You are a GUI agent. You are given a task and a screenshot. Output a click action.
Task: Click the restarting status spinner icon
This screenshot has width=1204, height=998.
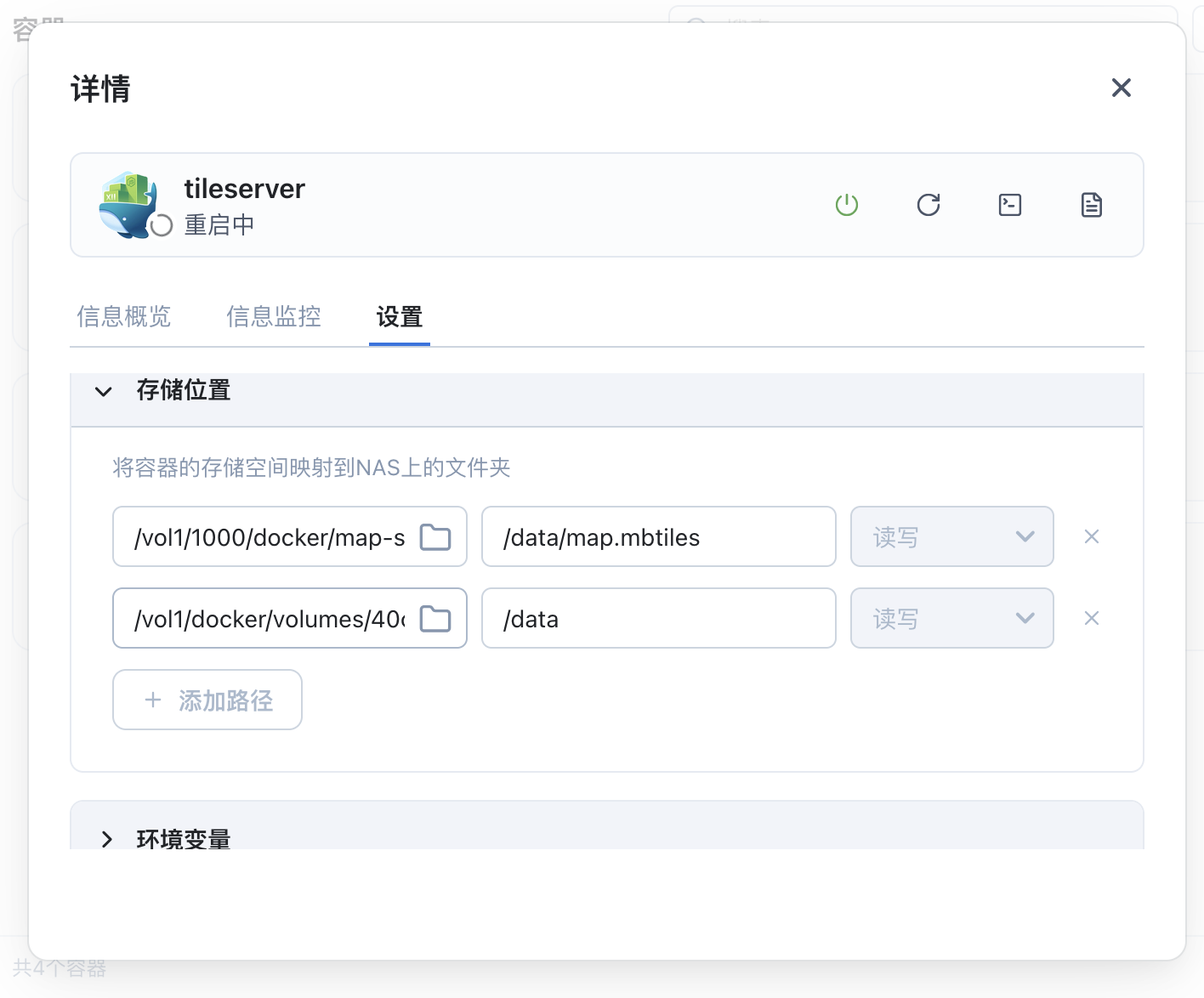click(162, 224)
